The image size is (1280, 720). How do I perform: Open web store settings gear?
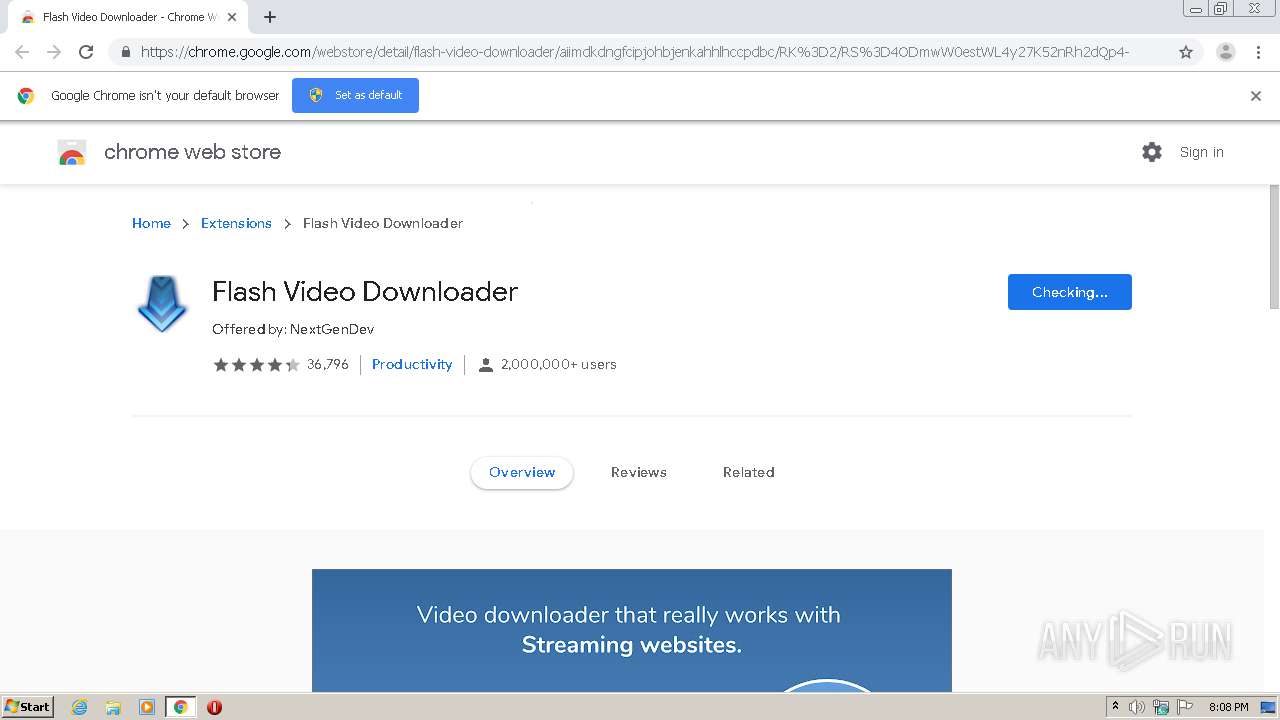point(1152,152)
